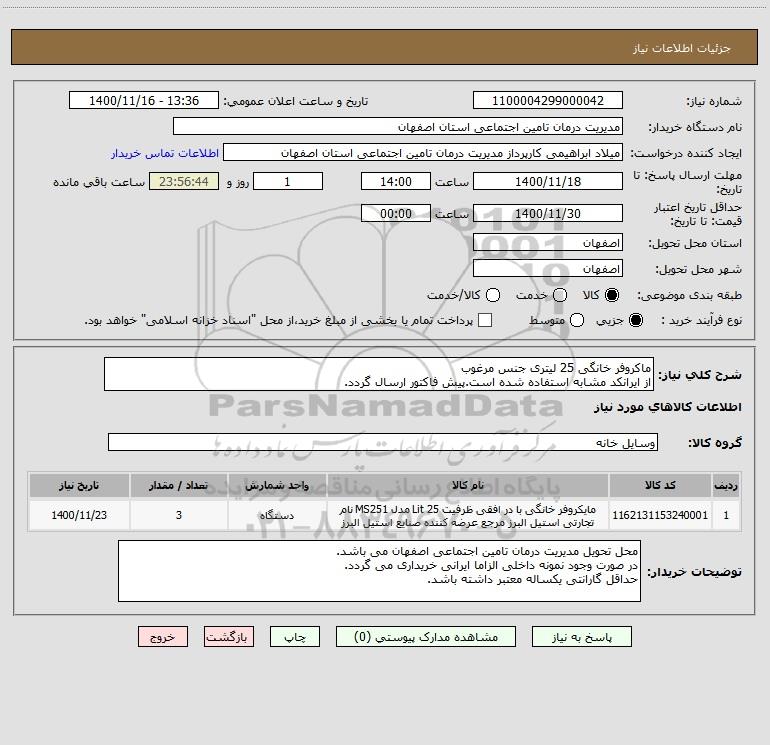This screenshot has height=745, width=770.
Task: Click the نام دستگاه خریدار field
Action: click(x=398, y=127)
